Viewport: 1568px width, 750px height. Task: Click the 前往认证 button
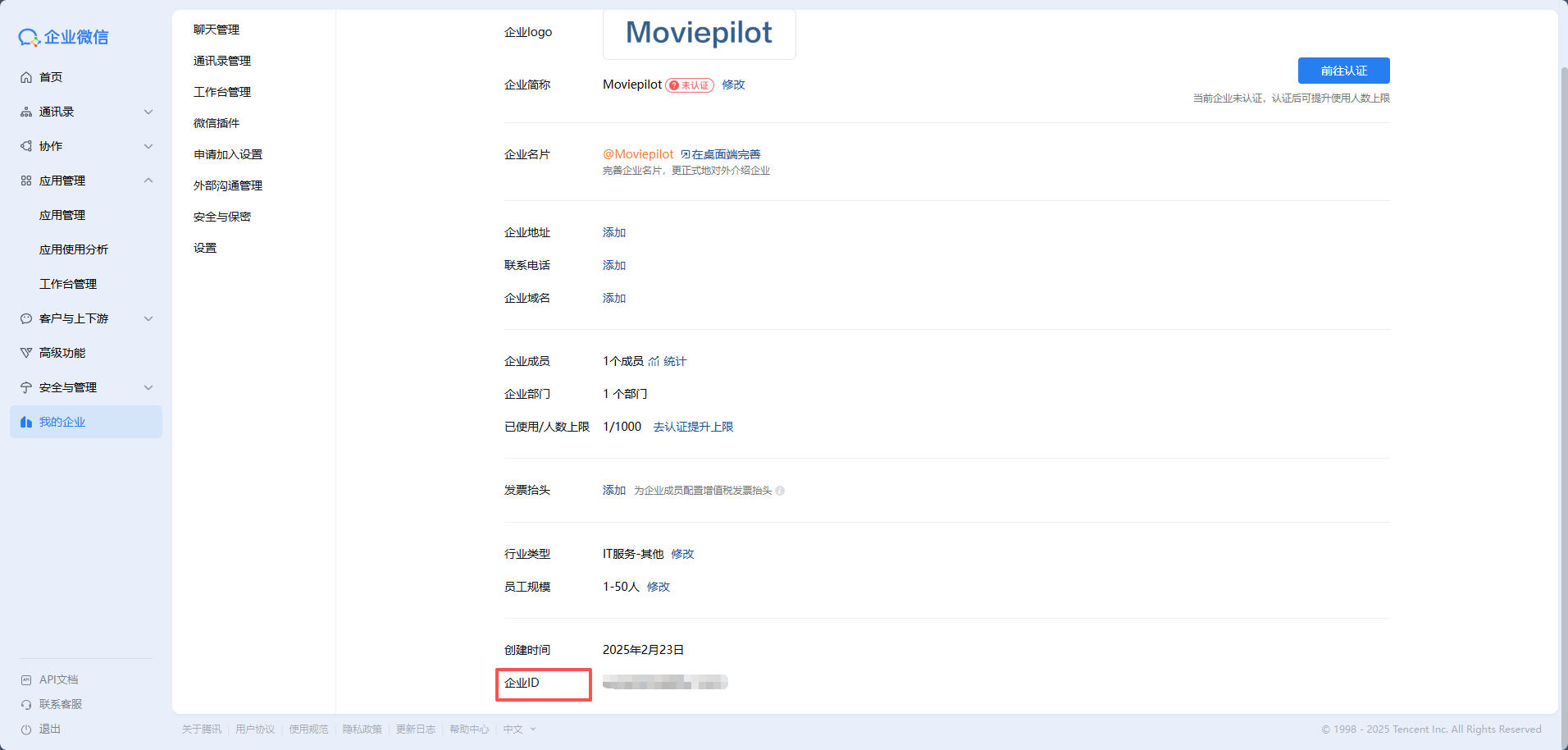[1343, 71]
